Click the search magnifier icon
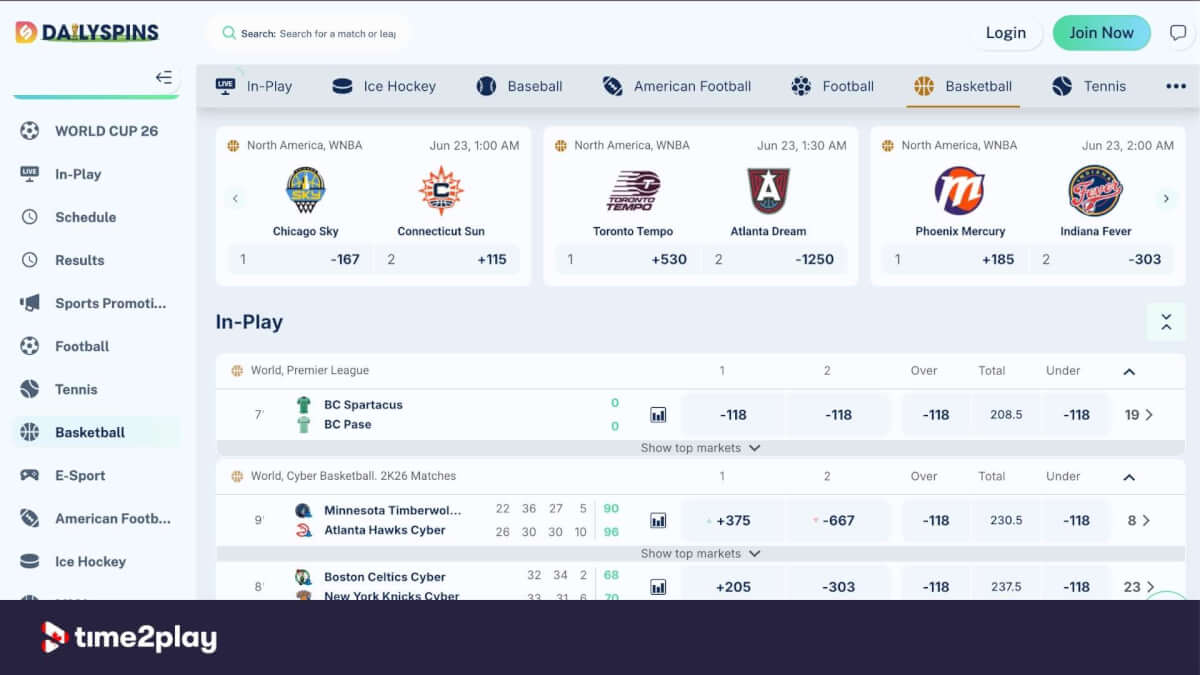Image resolution: width=1200 pixels, height=675 pixels. [x=229, y=33]
